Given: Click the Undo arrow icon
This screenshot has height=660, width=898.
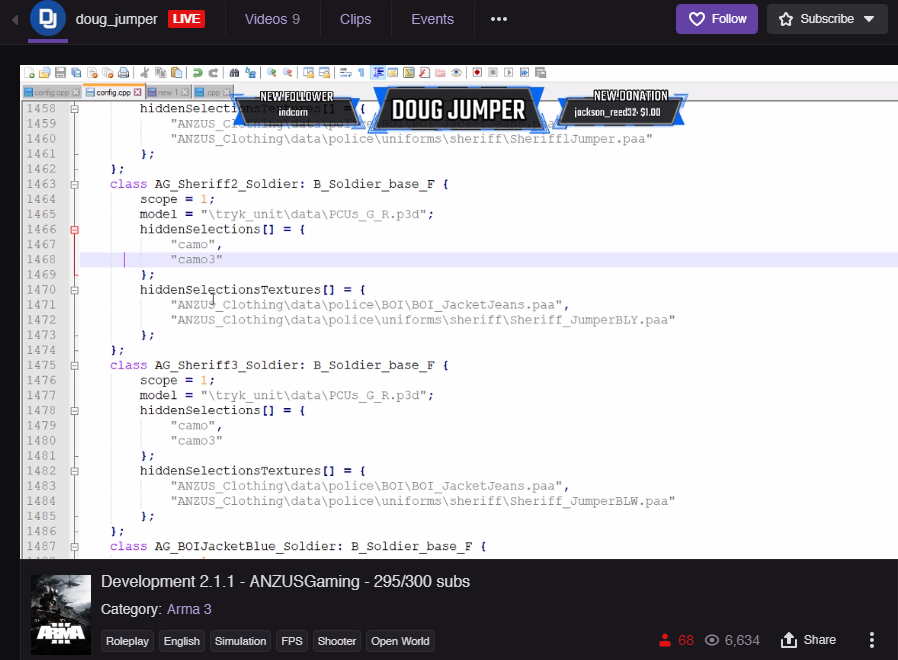Looking at the screenshot, I should point(198,73).
